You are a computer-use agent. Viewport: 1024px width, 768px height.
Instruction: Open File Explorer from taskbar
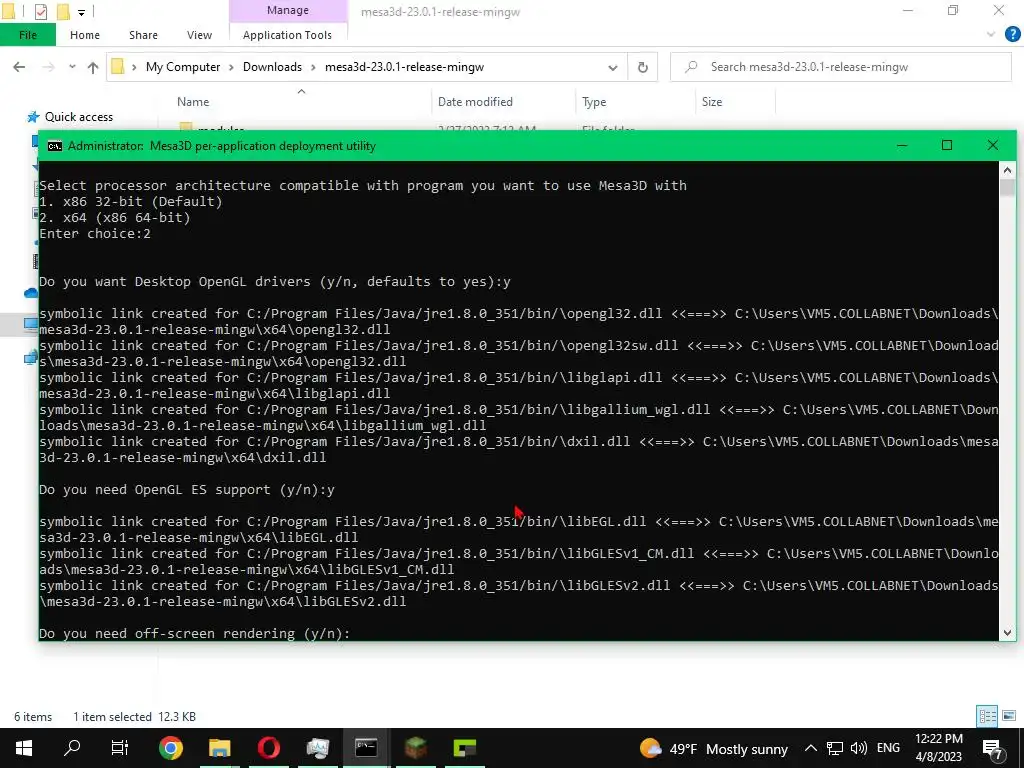[219, 748]
